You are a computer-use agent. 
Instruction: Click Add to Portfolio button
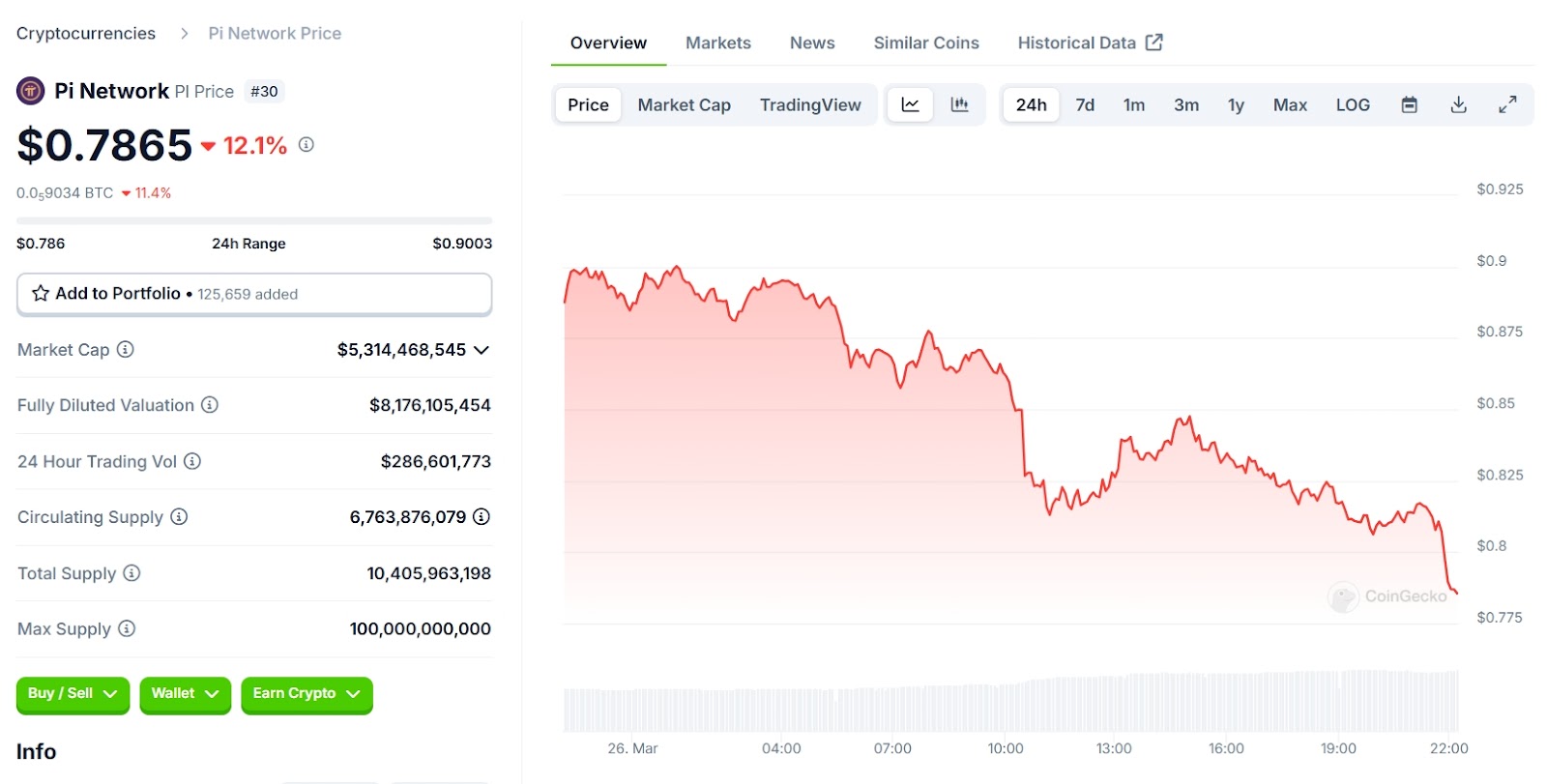click(253, 294)
